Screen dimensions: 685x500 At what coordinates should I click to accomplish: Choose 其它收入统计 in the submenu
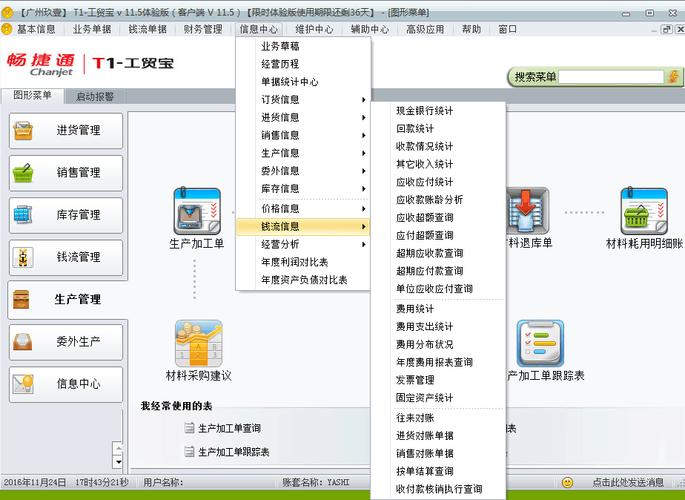coord(438,164)
